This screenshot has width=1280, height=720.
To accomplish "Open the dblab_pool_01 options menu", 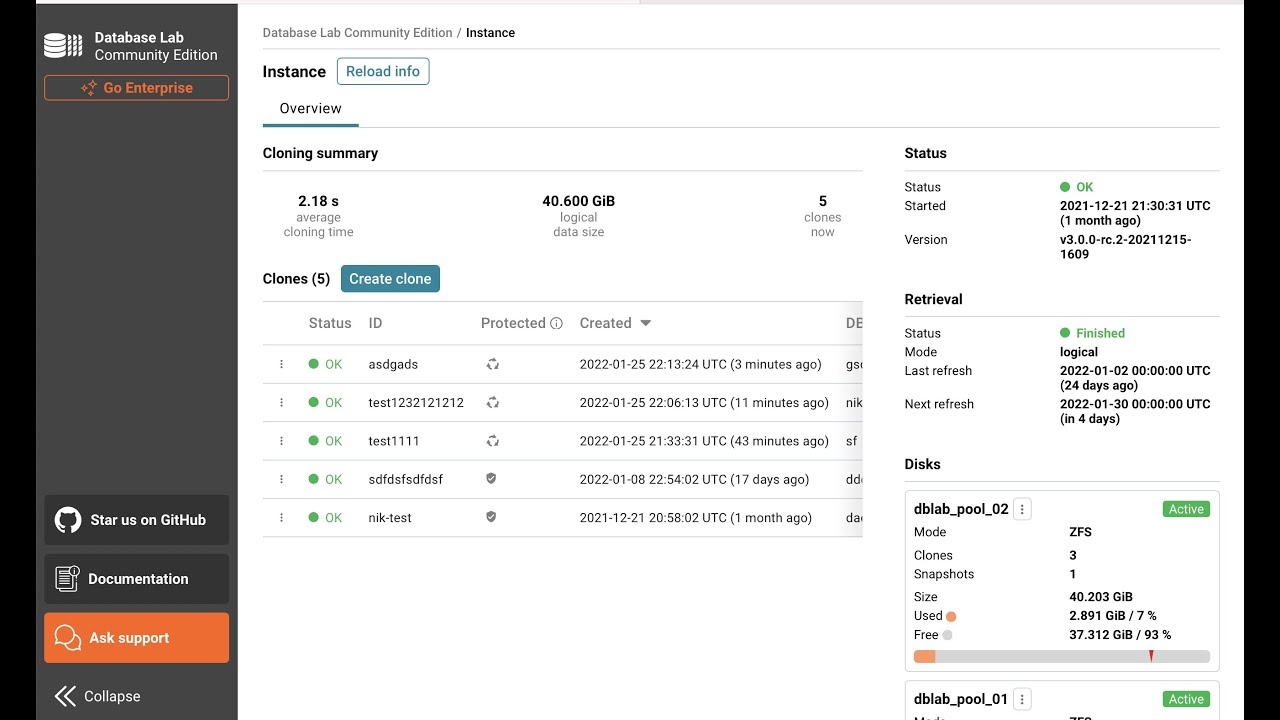I will coord(1022,699).
